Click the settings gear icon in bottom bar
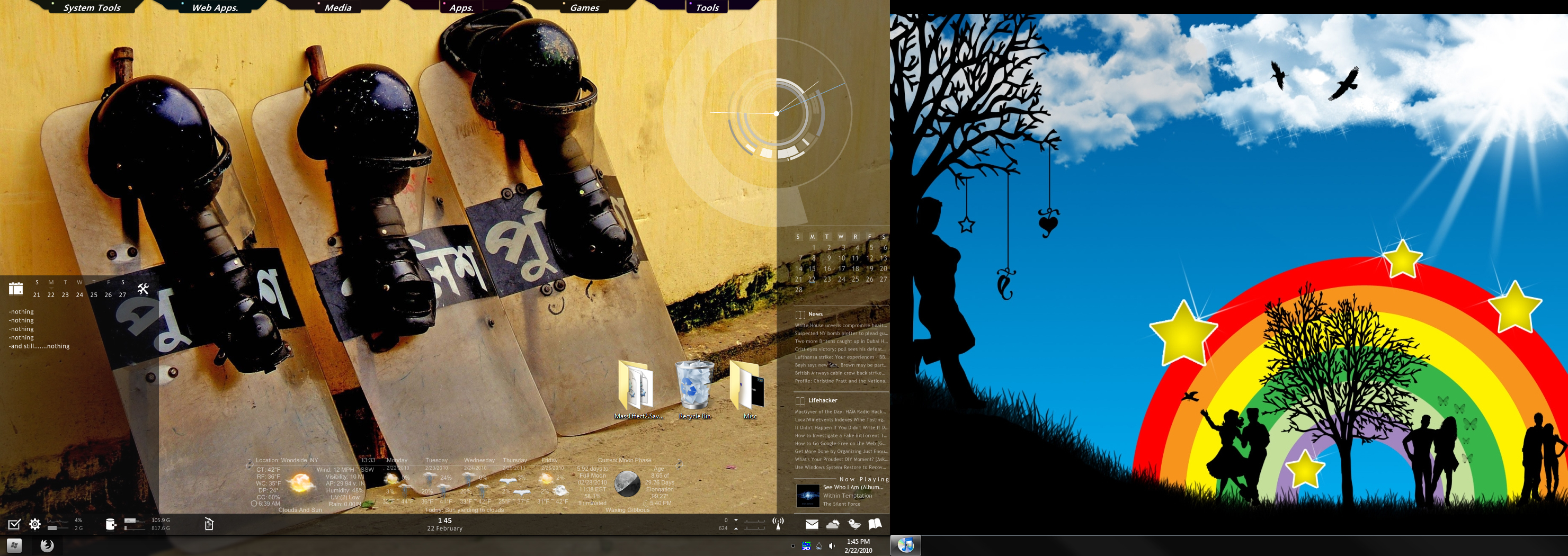This screenshot has width=1568, height=556. click(x=34, y=524)
